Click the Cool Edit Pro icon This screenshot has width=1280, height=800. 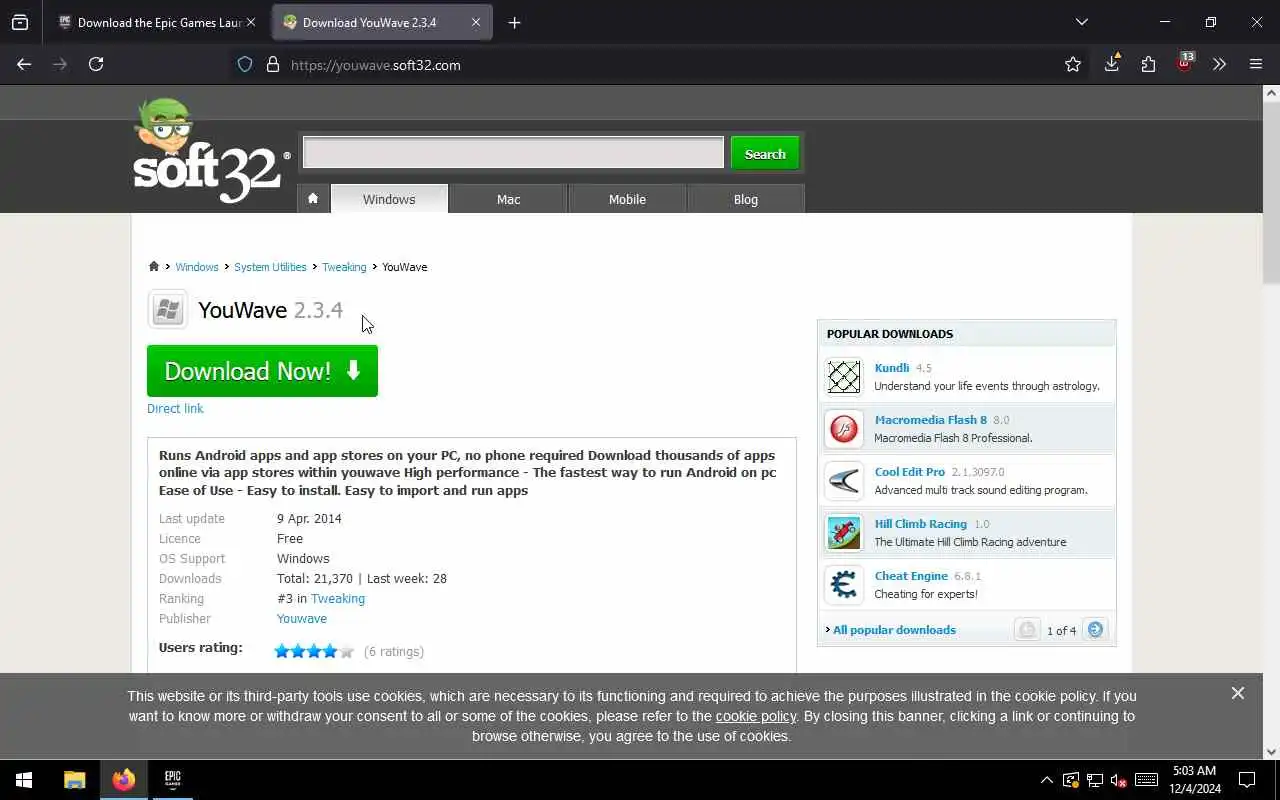tap(844, 481)
